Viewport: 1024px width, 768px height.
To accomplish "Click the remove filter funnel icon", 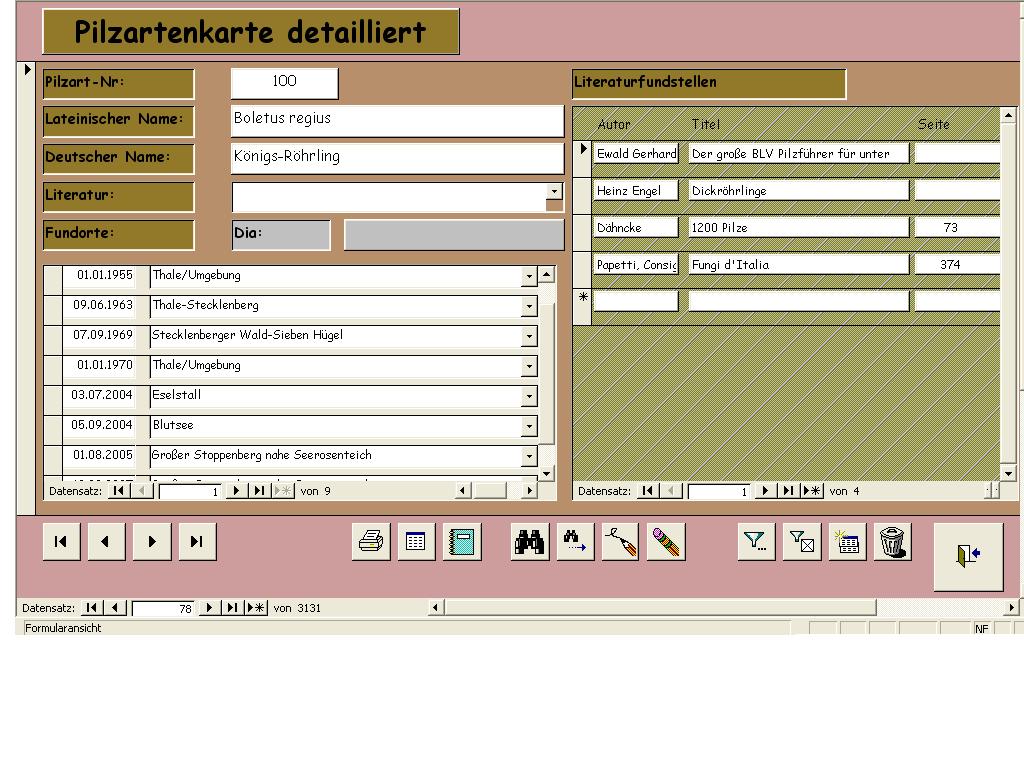I will pyautogui.click(x=801, y=542).
